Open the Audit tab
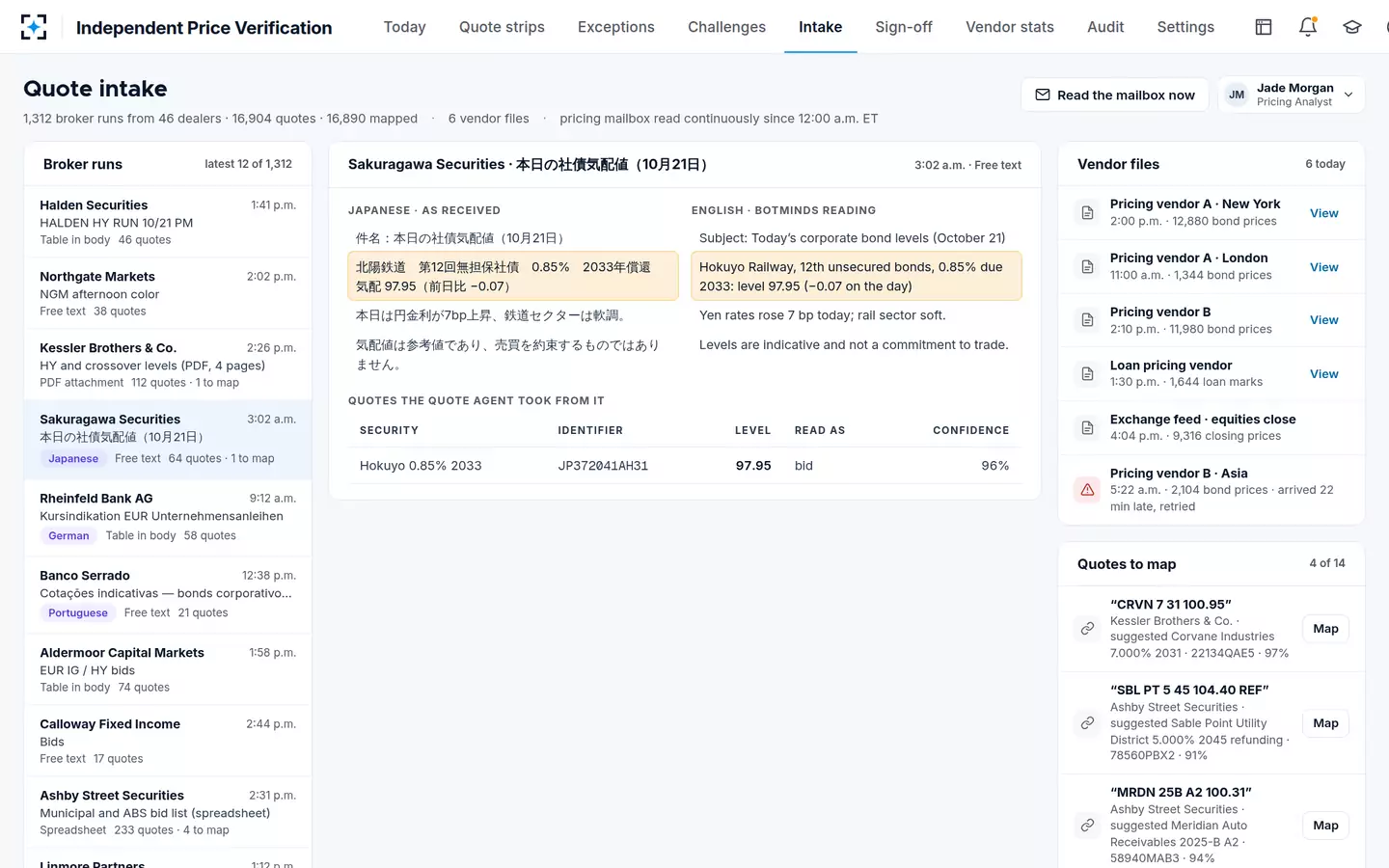The width and height of the screenshot is (1389, 868). [1105, 27]
